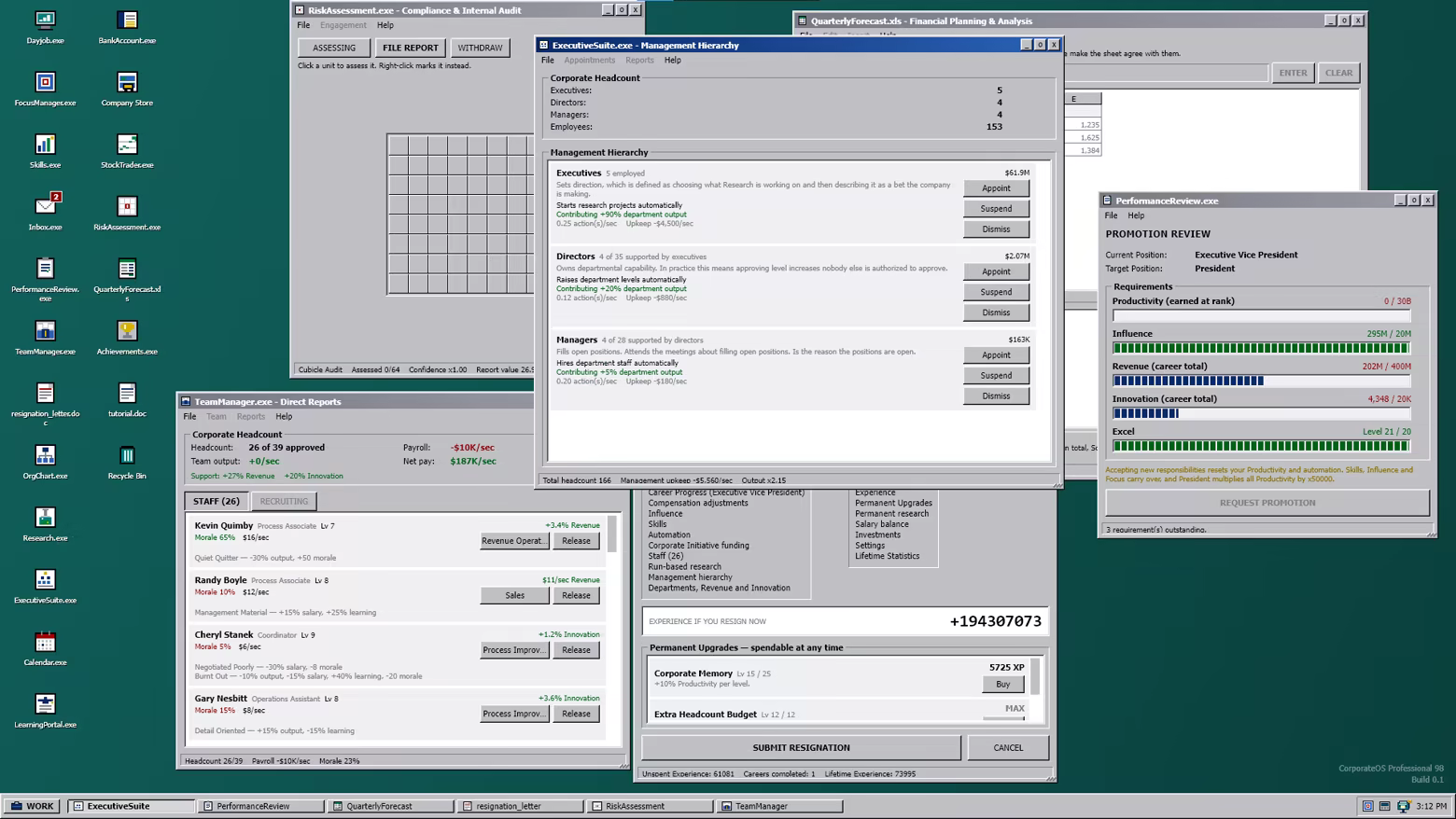Open the Help menu in TeamManager
The height and width of the screenshot is (819, 1456).
[x=284, y=417]
